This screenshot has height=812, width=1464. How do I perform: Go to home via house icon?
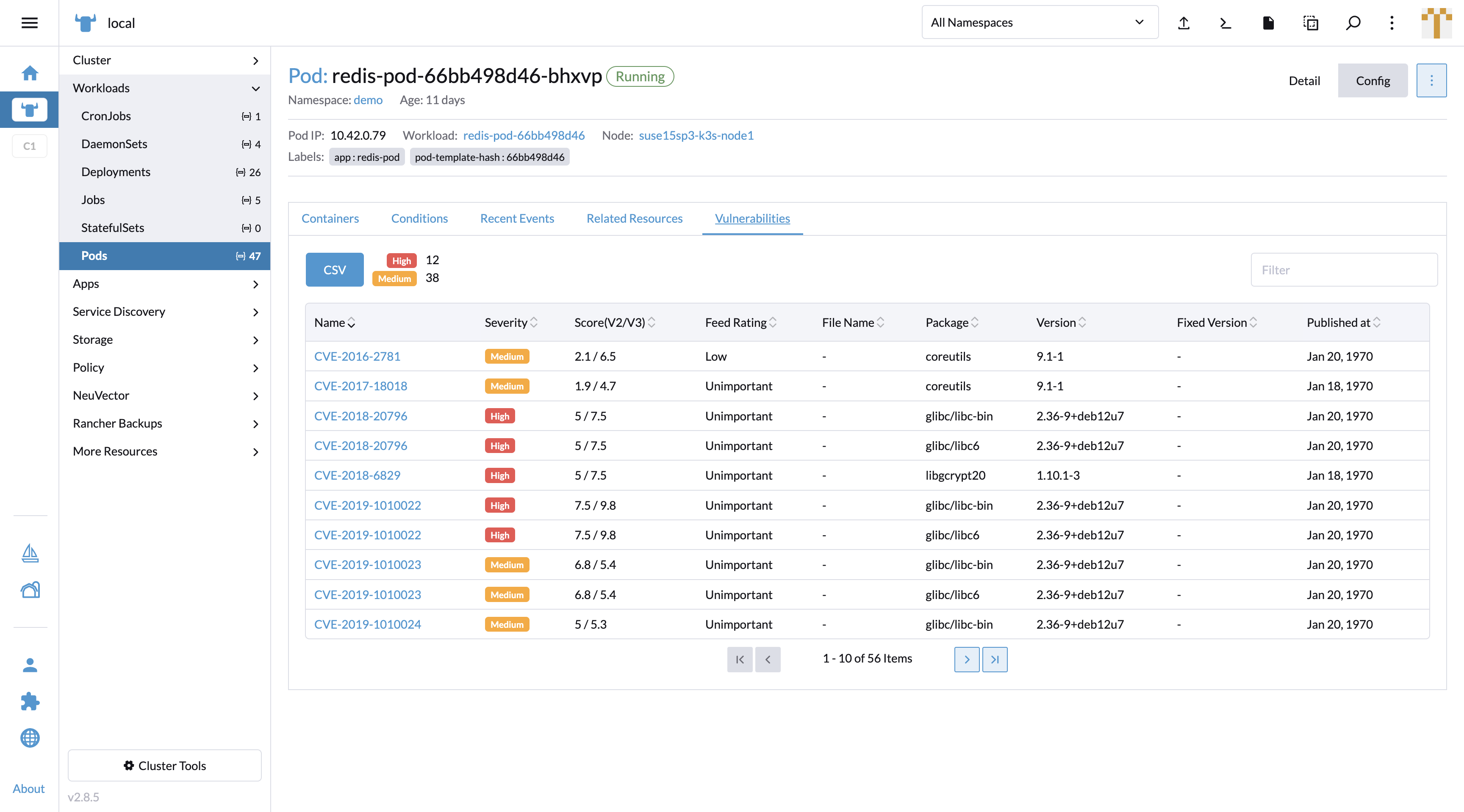click(30, 73)
